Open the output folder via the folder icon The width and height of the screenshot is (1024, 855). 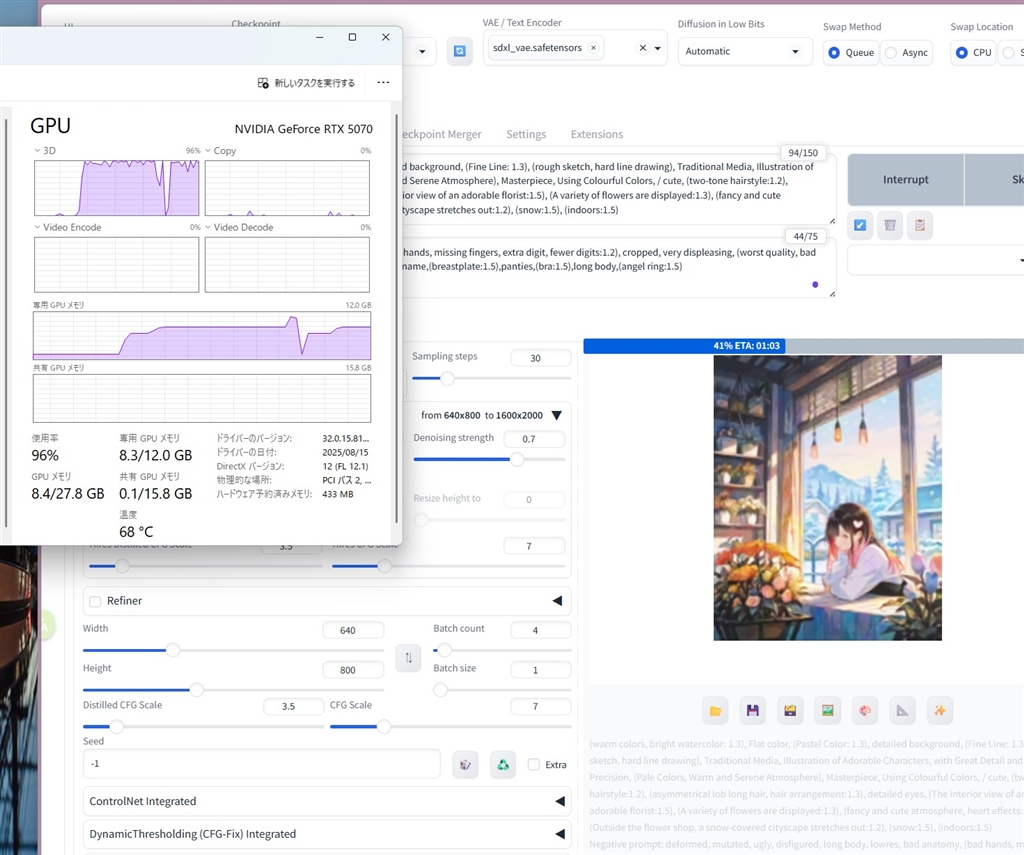[716, 711]
